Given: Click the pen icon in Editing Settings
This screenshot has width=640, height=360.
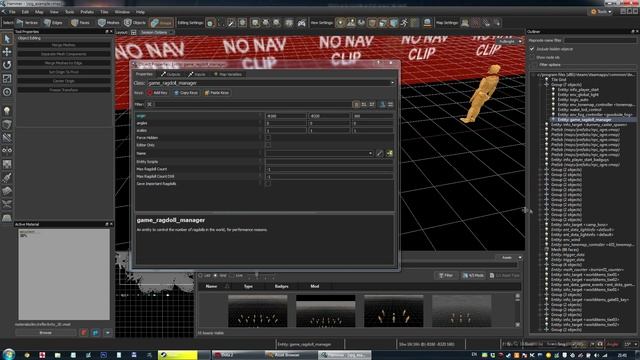Looking at the screenshot, I should [231, 23].
